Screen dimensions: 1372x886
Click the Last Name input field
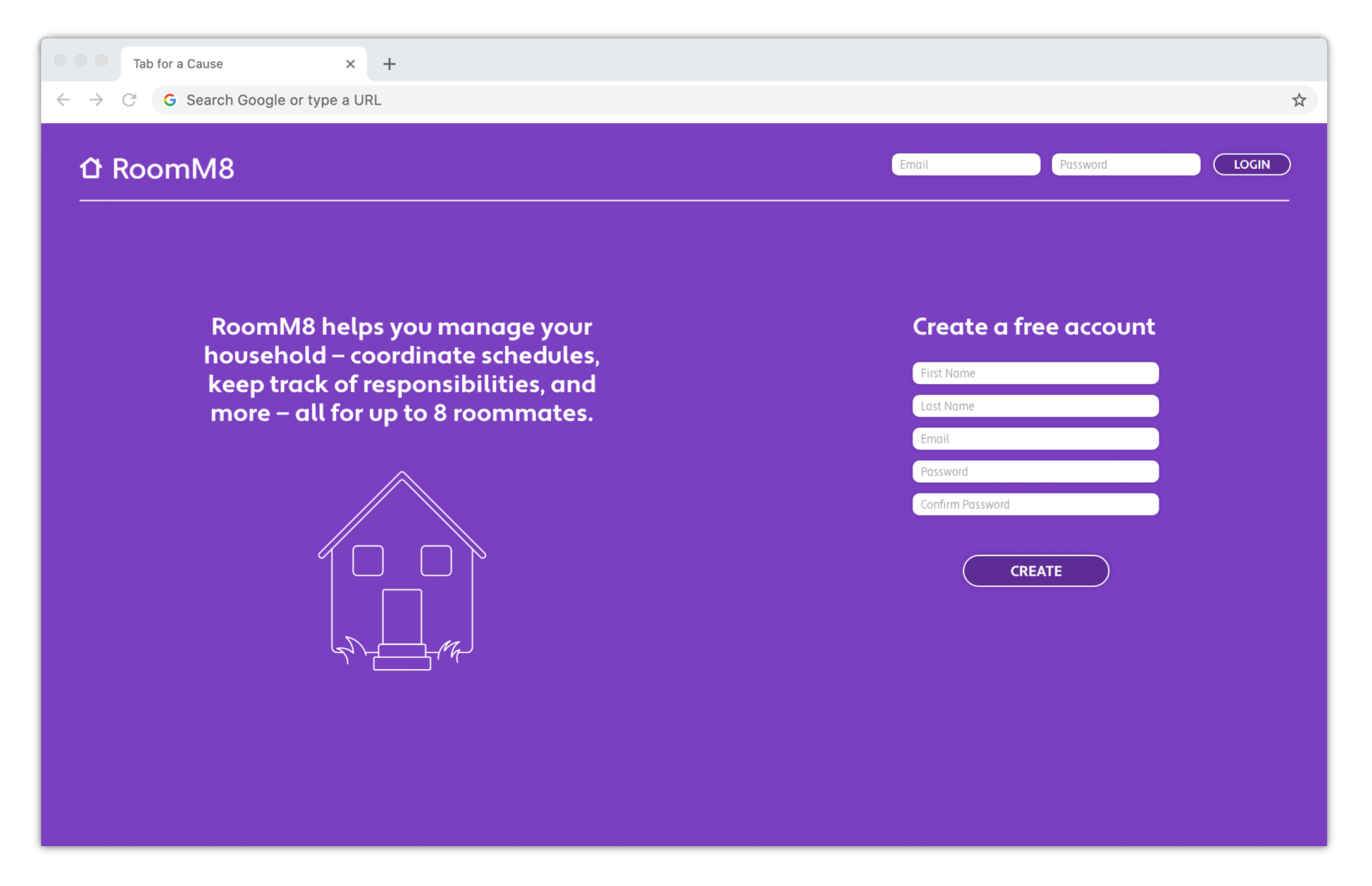(x=1035, y=405)
